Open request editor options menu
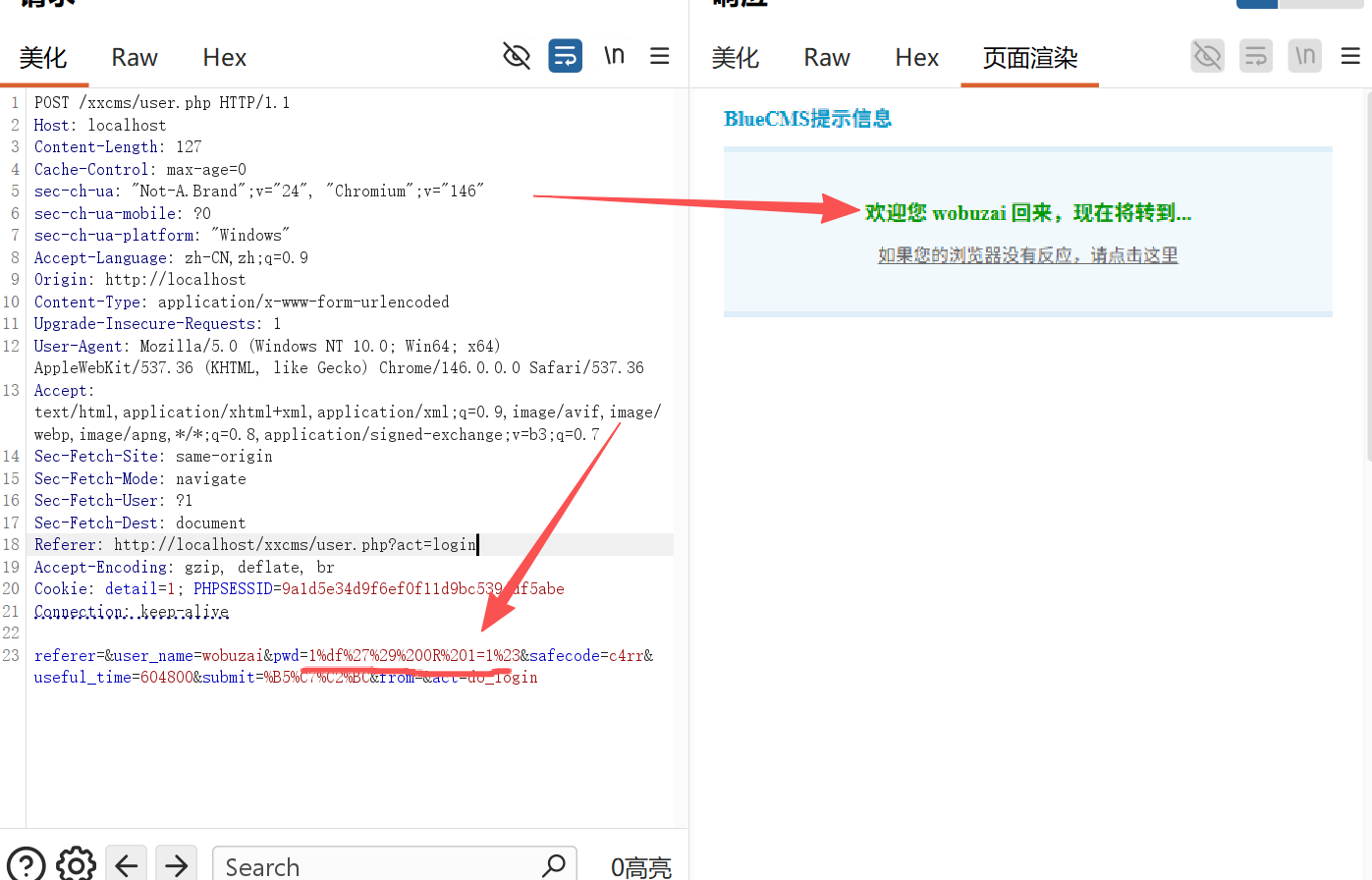This screenshot has height=880, width=1372. point(660,56)
